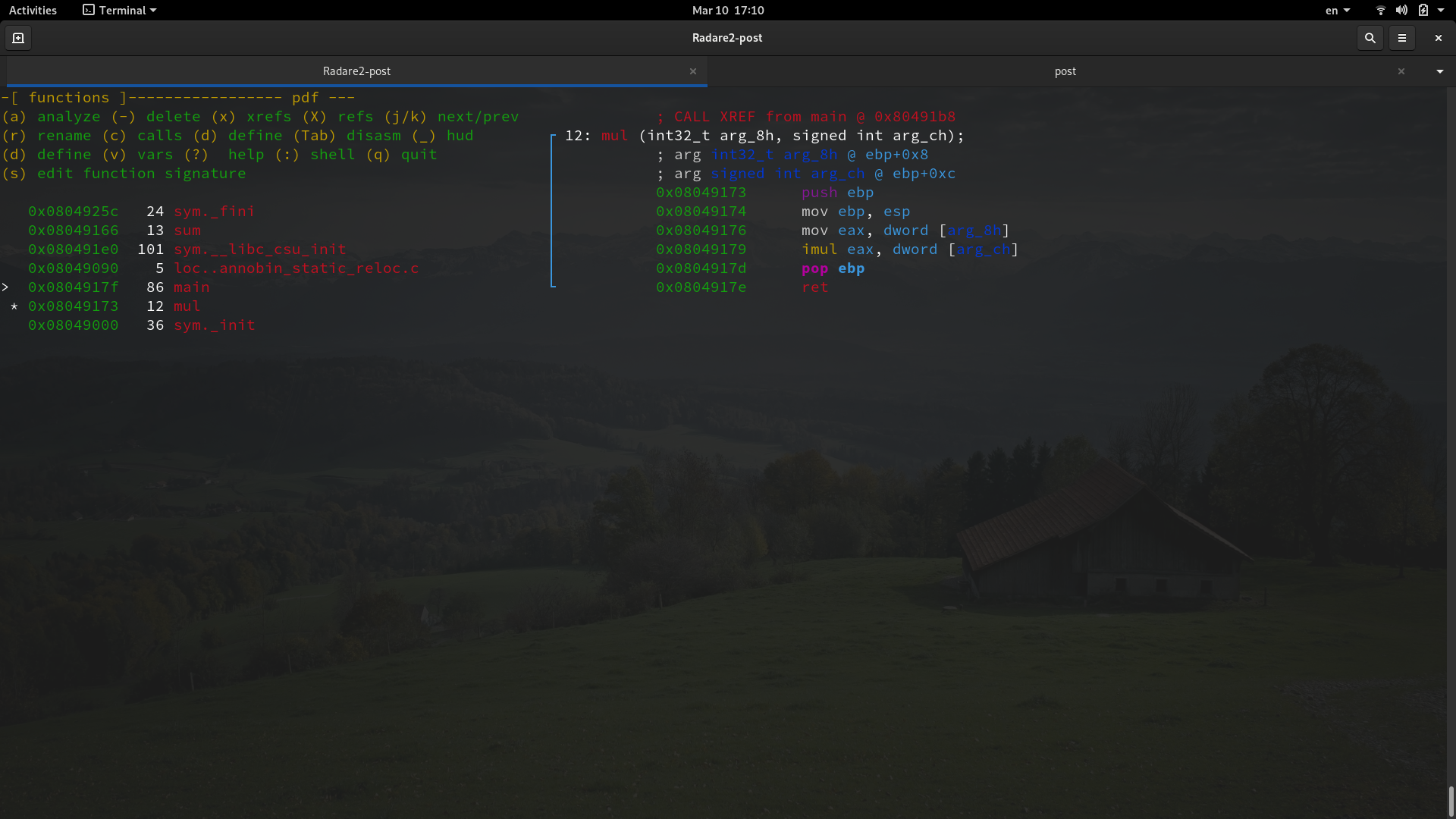Open the Activities overview
This screenshot has height=819, width=1456.
pyautogui.click(x=33, y=10)
